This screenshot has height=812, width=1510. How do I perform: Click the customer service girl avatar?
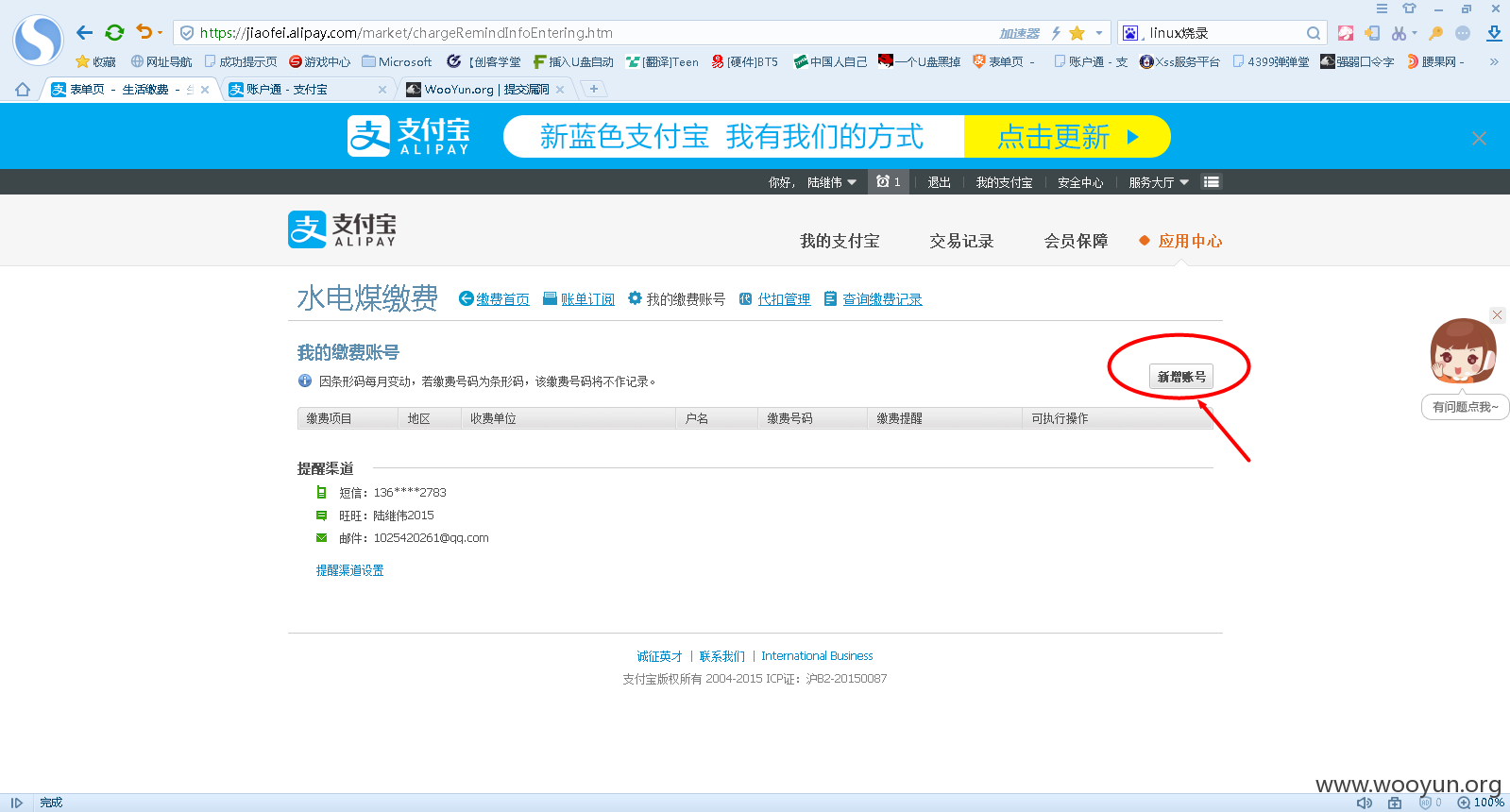(x=1463, y=350)
